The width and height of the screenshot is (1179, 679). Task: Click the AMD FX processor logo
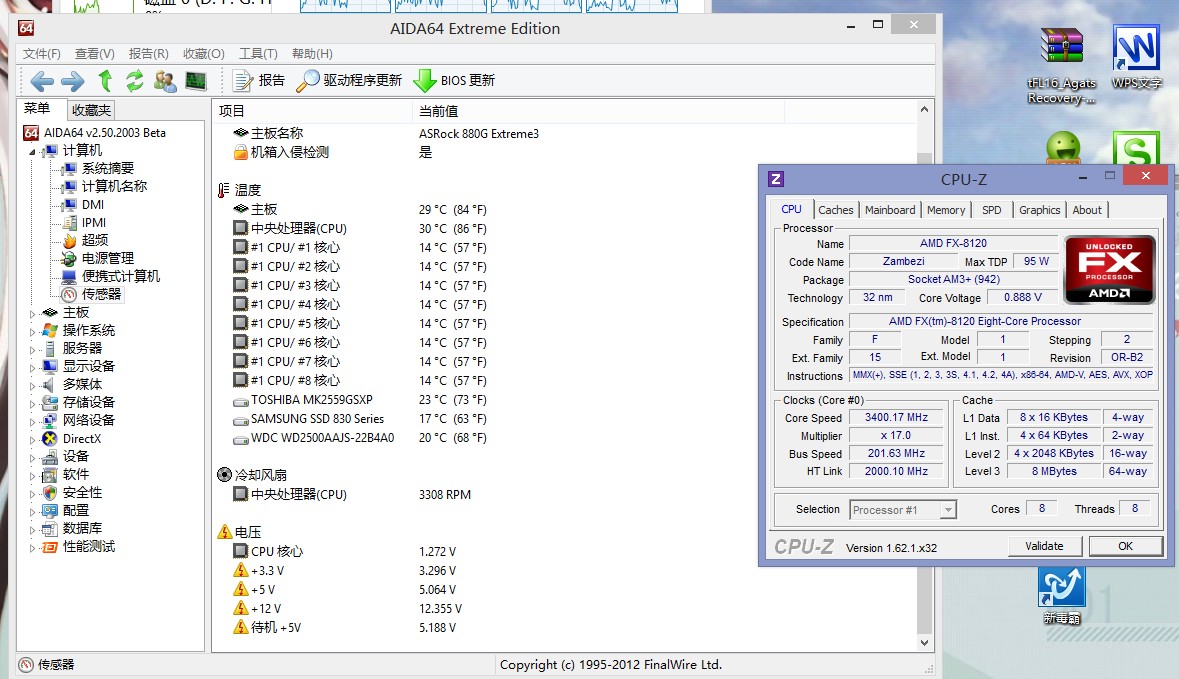(1109, 269)
